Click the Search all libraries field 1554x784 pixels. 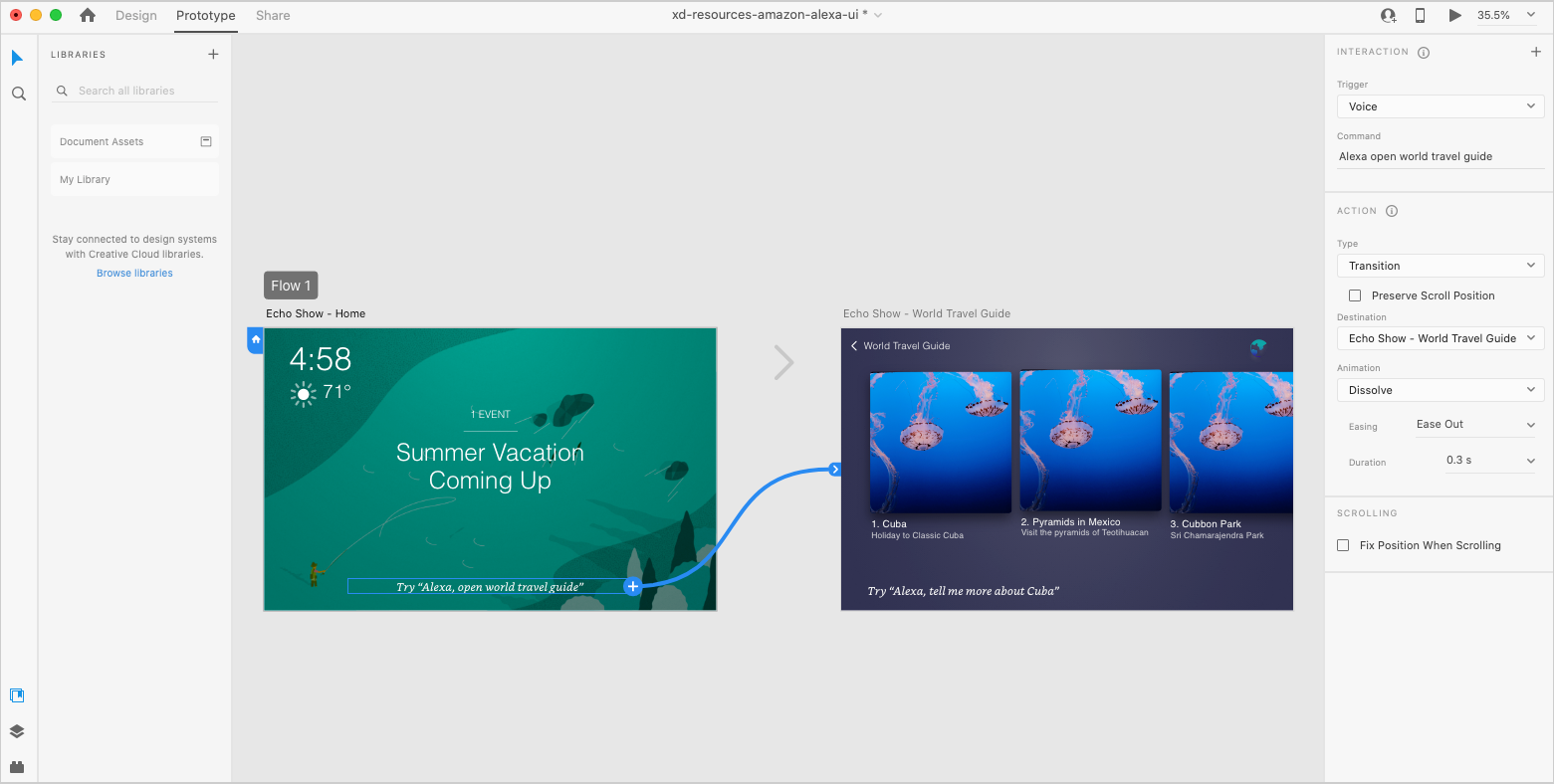[139, 91]
